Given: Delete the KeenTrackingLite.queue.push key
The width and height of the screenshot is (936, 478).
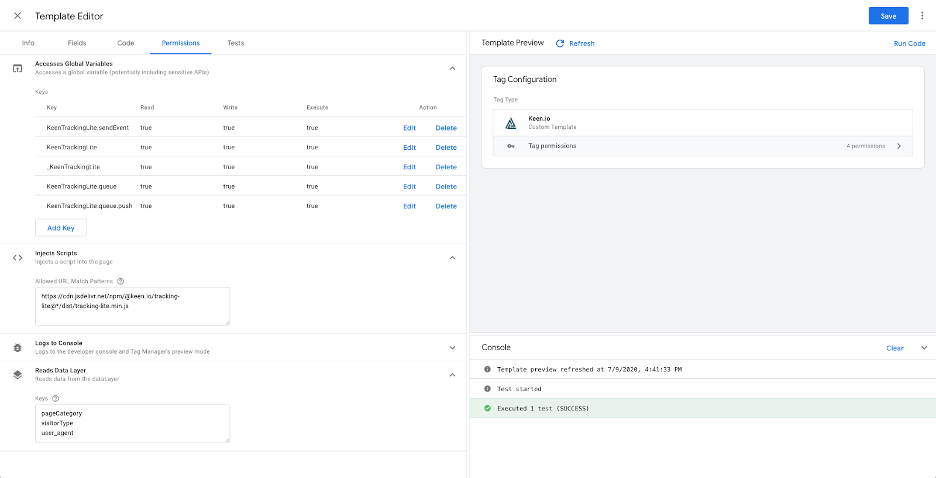Looking at the screenshot, I should click(446, 206).
